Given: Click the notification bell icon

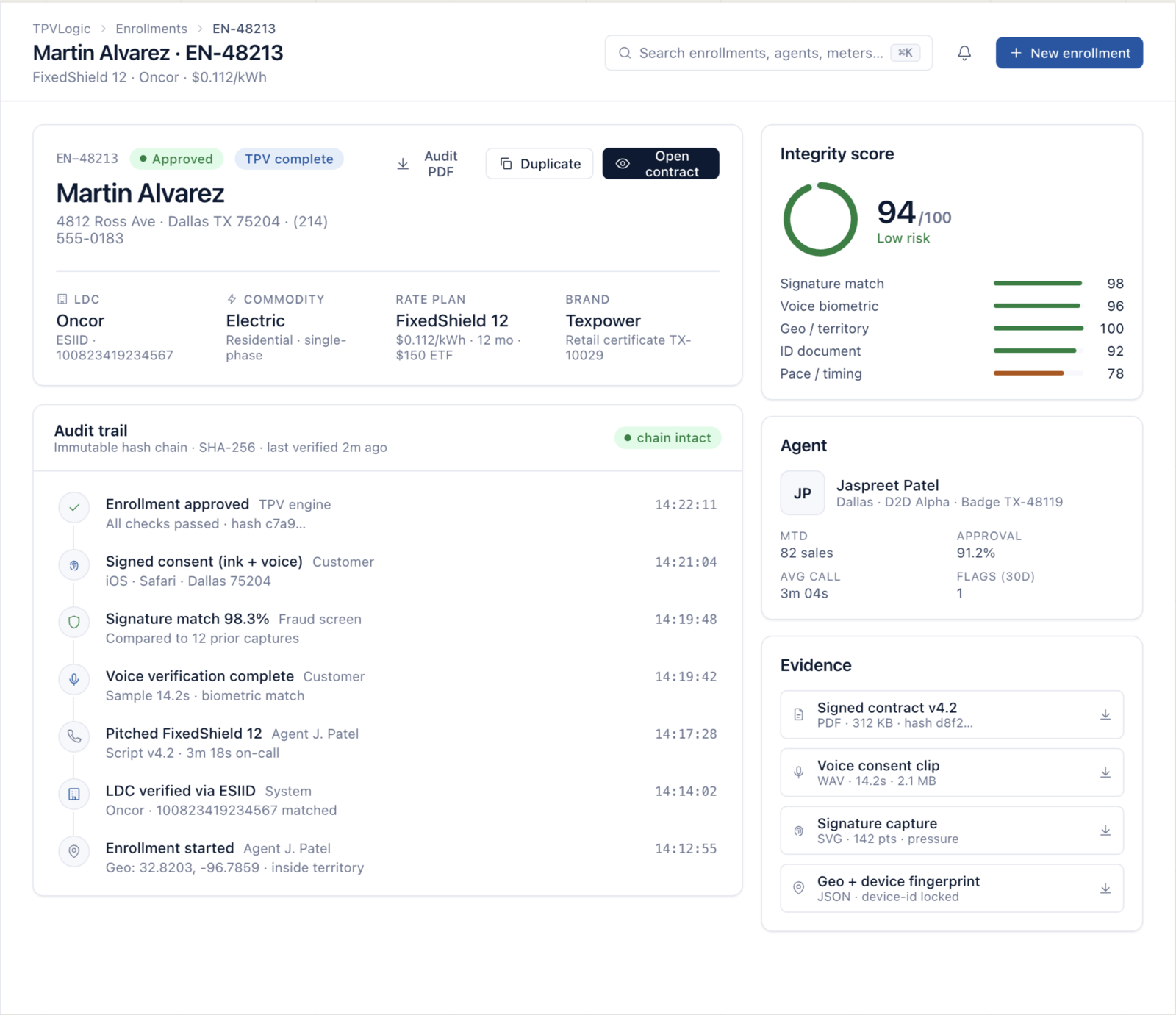Looking at the screenshot, I should 964,53.
